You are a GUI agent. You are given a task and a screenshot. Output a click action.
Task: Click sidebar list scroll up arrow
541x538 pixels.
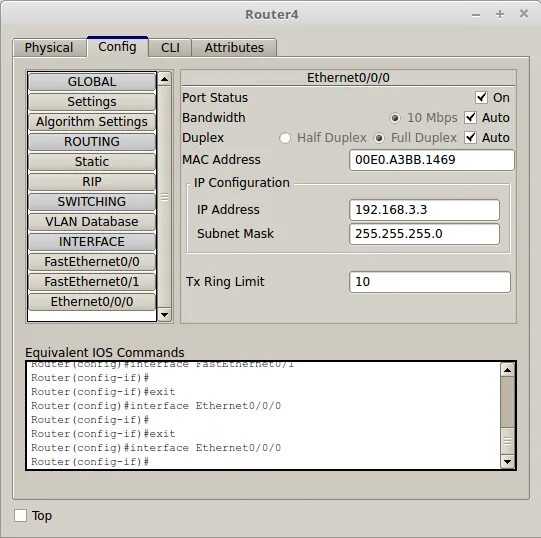[165, 79]
